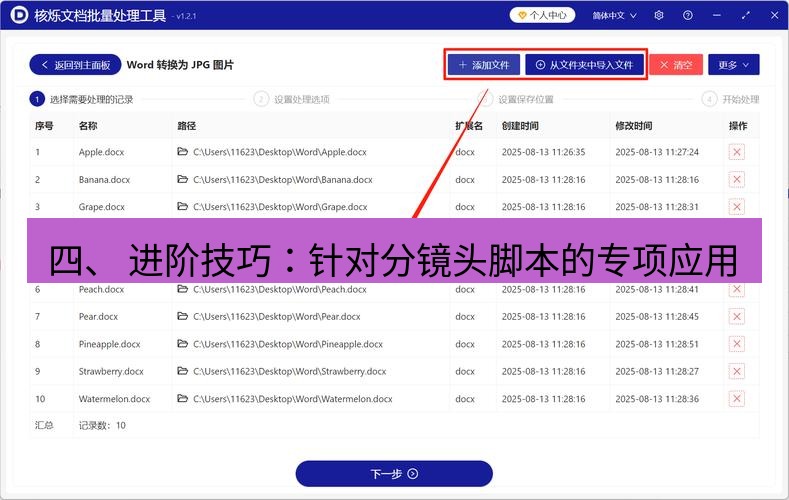Remove Strawberry.docx row with delete icon

tap(737, 371)
